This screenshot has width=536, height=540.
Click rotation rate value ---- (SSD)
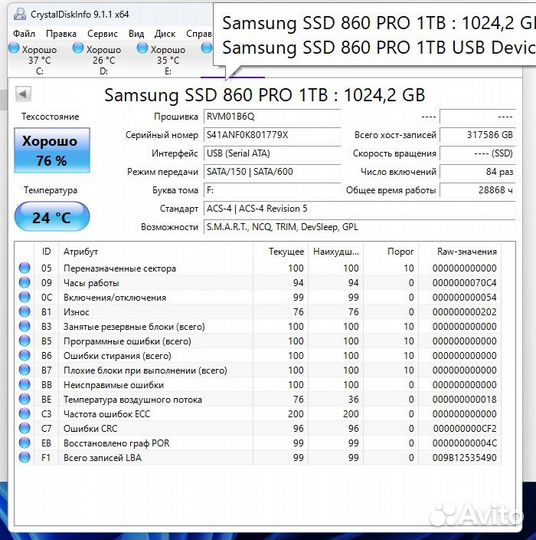click(x=478, y=153)
